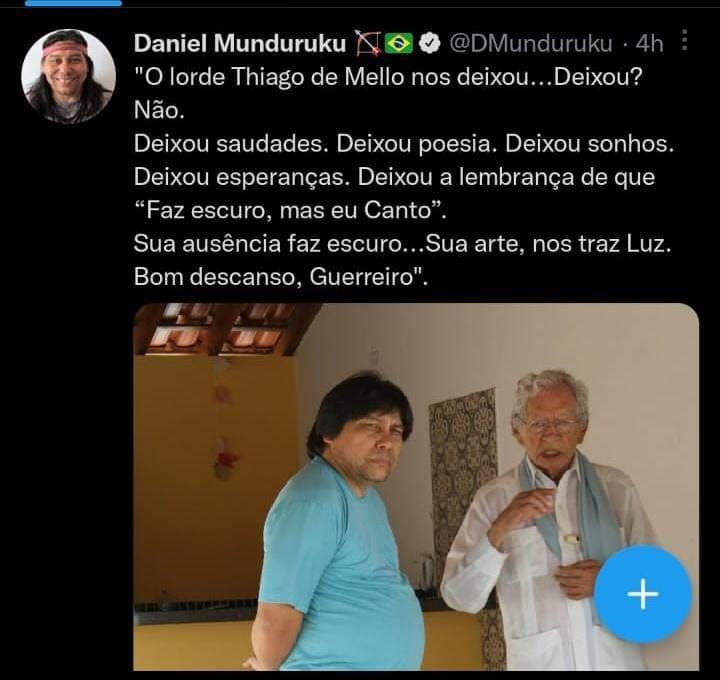
Task: Select the active blue tab indicator at top
Action: tap(73, 3)
